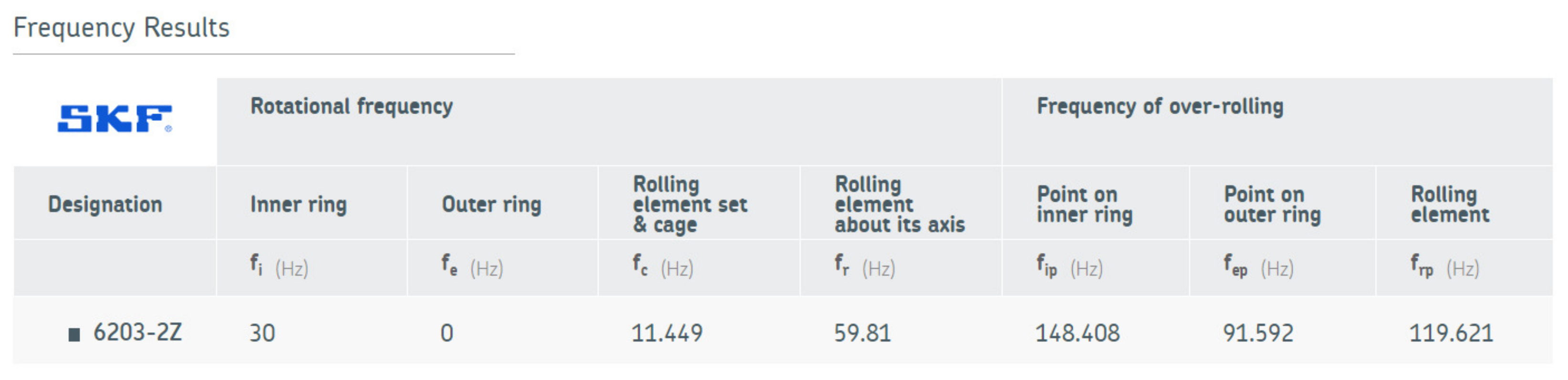
Task: Click the value 148.408
Action: pyautogui.click(x=1077, y=333)
